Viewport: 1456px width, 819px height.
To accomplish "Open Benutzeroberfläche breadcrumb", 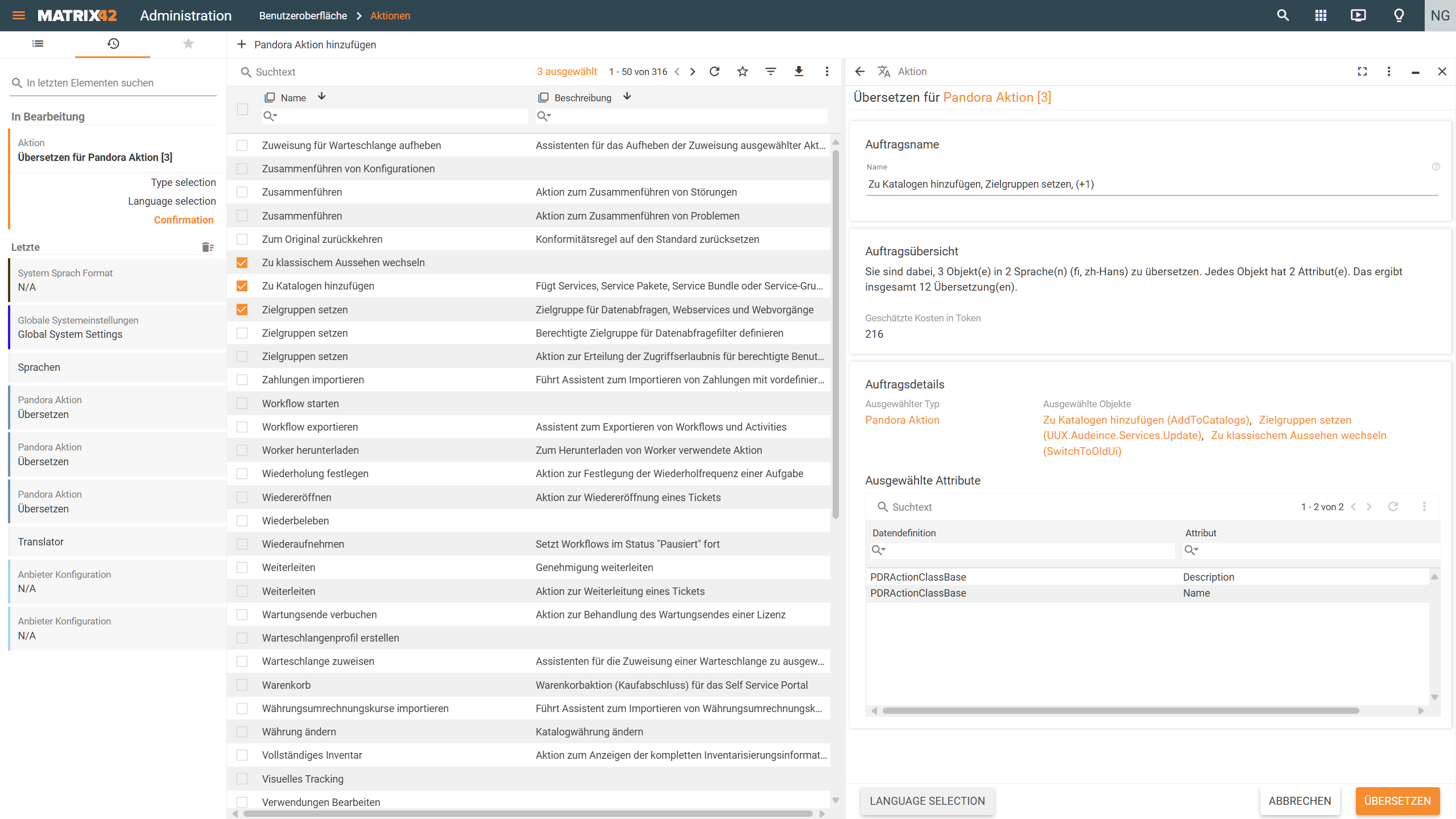I will pos(303,16).
